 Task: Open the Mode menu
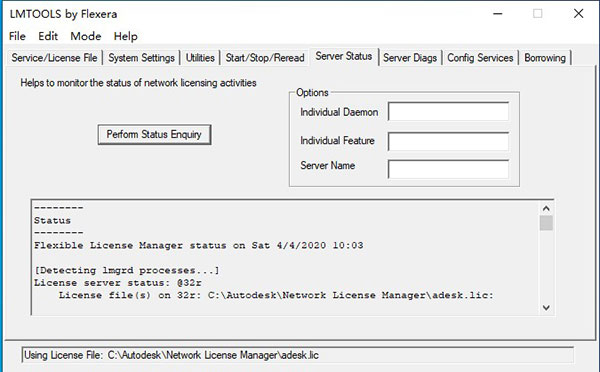coord(86,36)
